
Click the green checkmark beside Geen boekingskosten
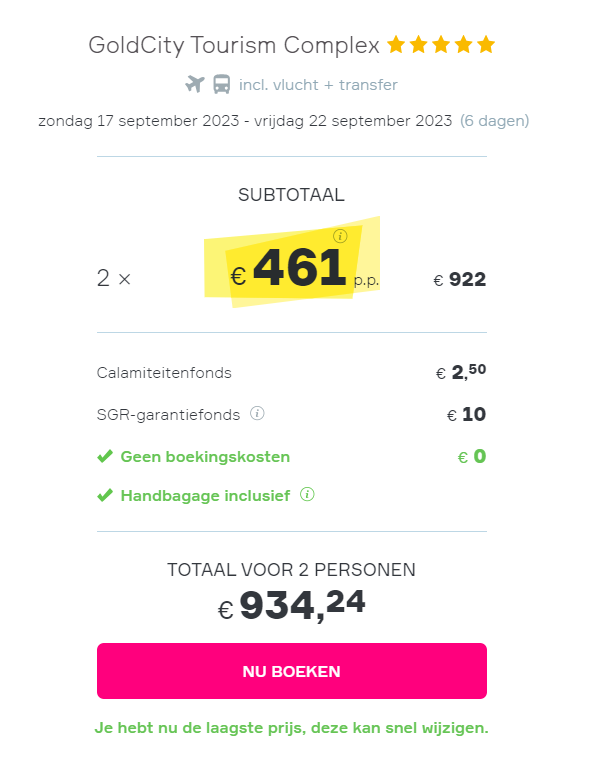coord(105,456)
